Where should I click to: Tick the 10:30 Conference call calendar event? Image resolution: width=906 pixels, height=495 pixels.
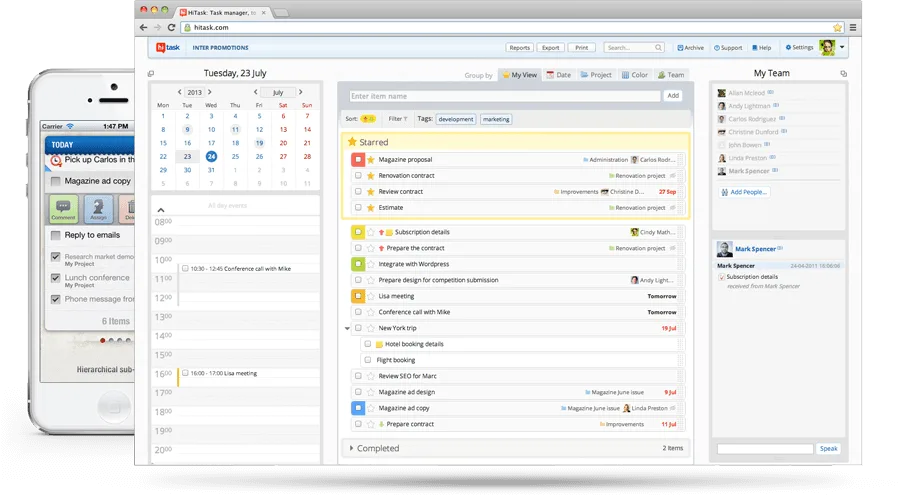185,268
